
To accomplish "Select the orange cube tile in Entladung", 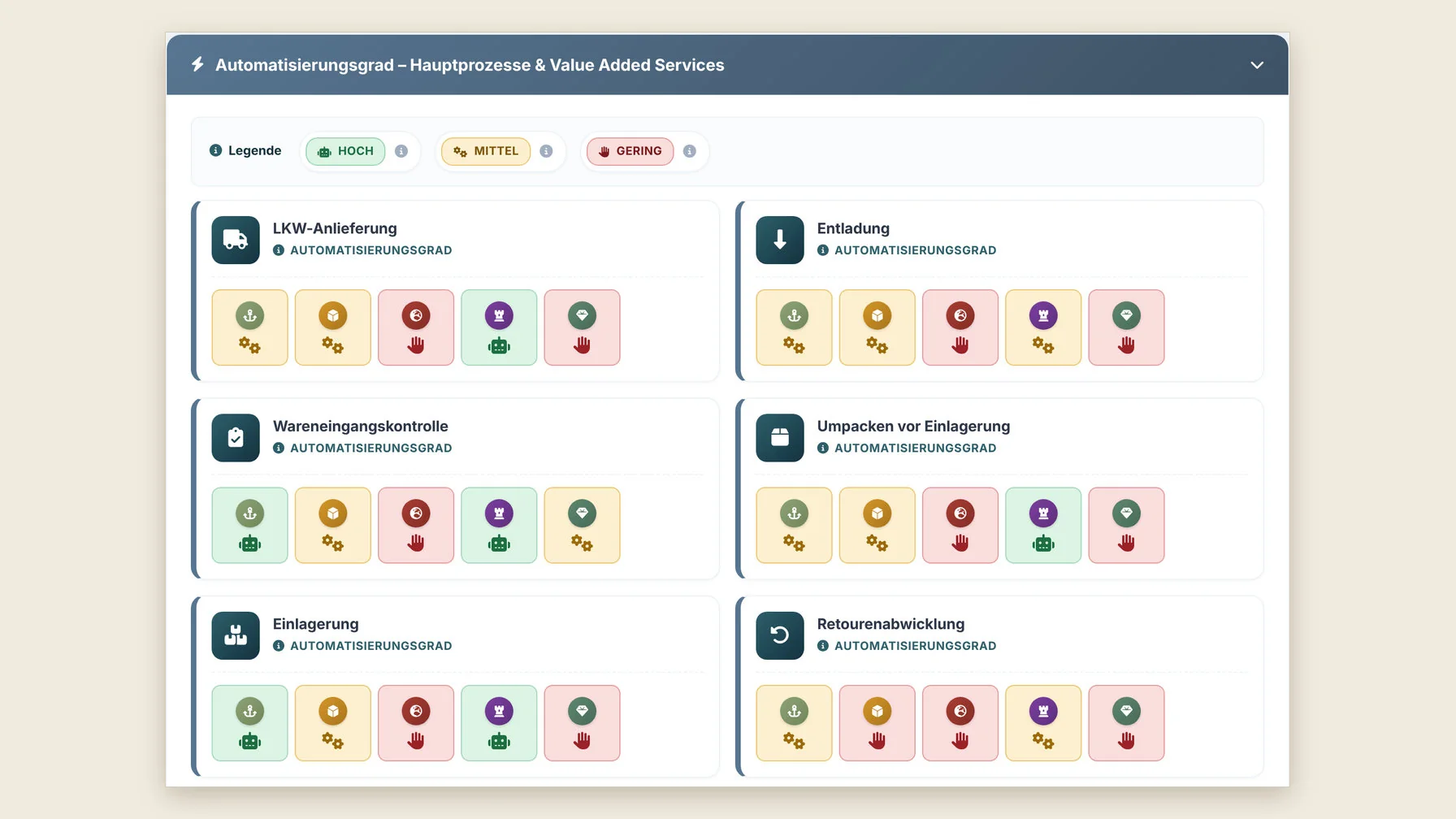I will 877,327.
